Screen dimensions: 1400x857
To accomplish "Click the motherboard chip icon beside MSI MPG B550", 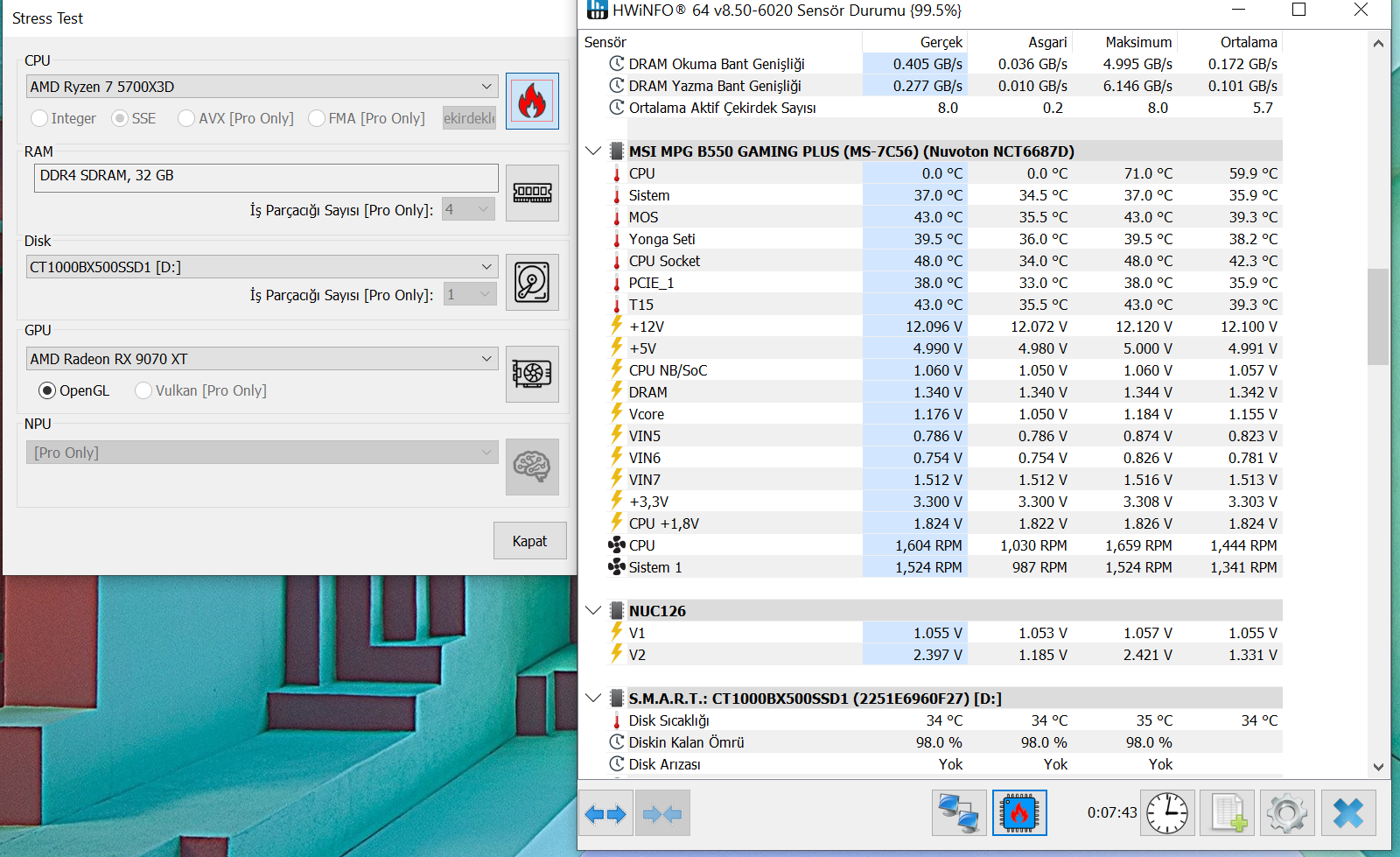I will click(617, 151).
